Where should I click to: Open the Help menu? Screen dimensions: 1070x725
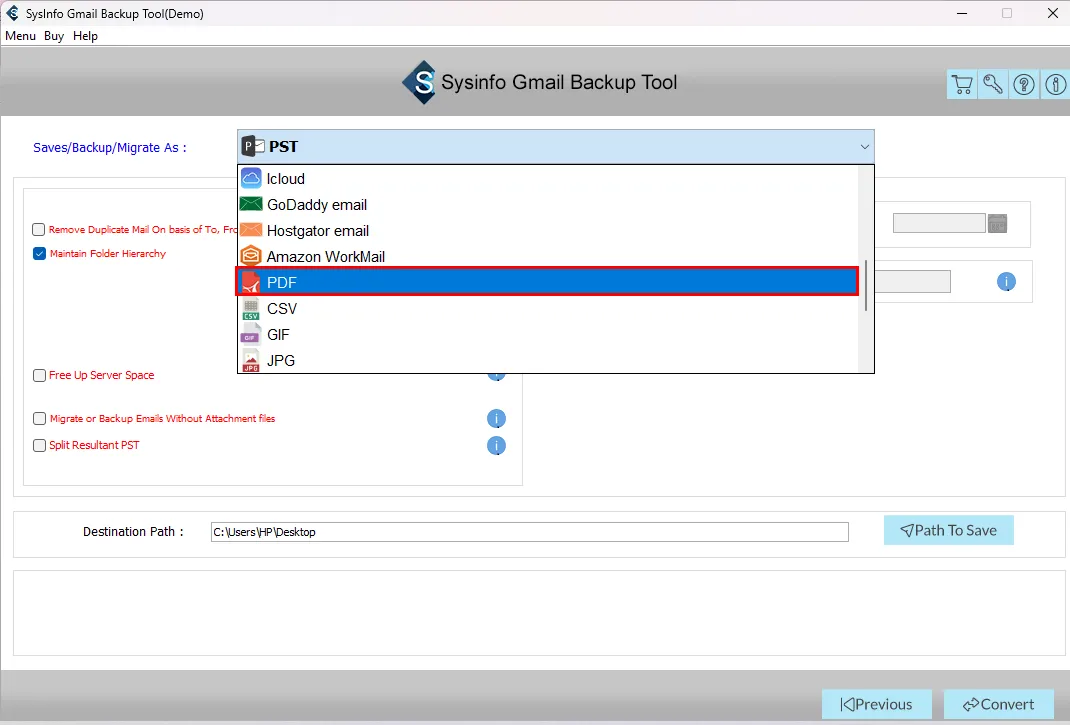tap(85, 35)
